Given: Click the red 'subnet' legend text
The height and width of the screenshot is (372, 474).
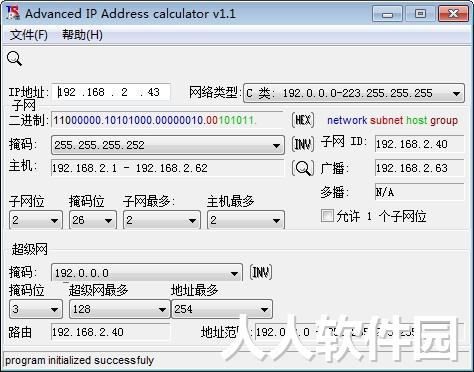Looking at the screenshot, I should tap(387, 120).
